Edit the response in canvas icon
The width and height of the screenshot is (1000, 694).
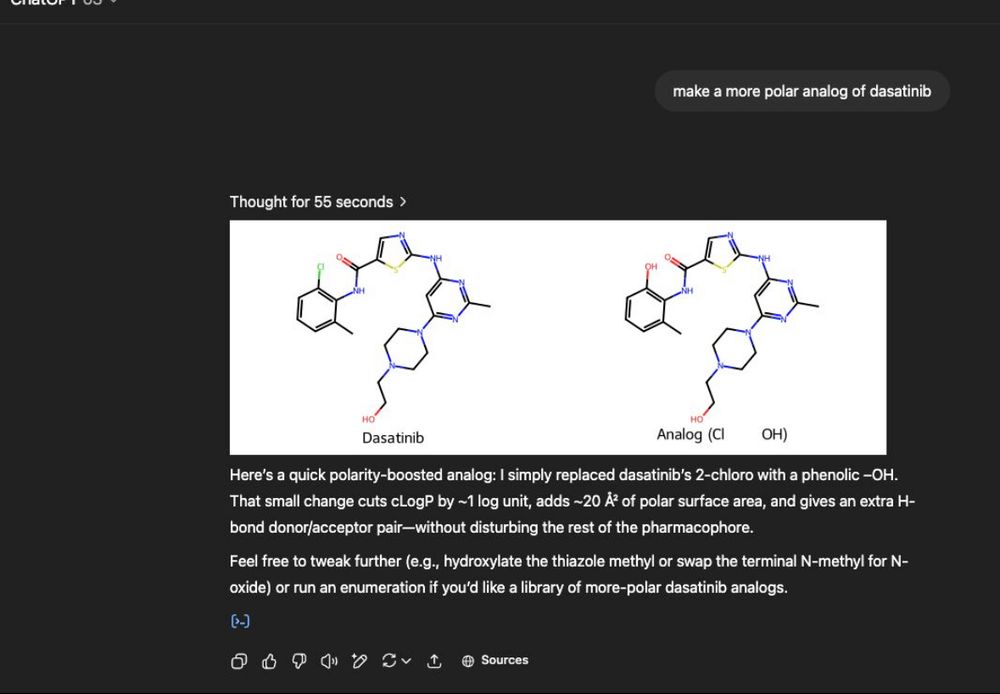(x=359, y=661)
